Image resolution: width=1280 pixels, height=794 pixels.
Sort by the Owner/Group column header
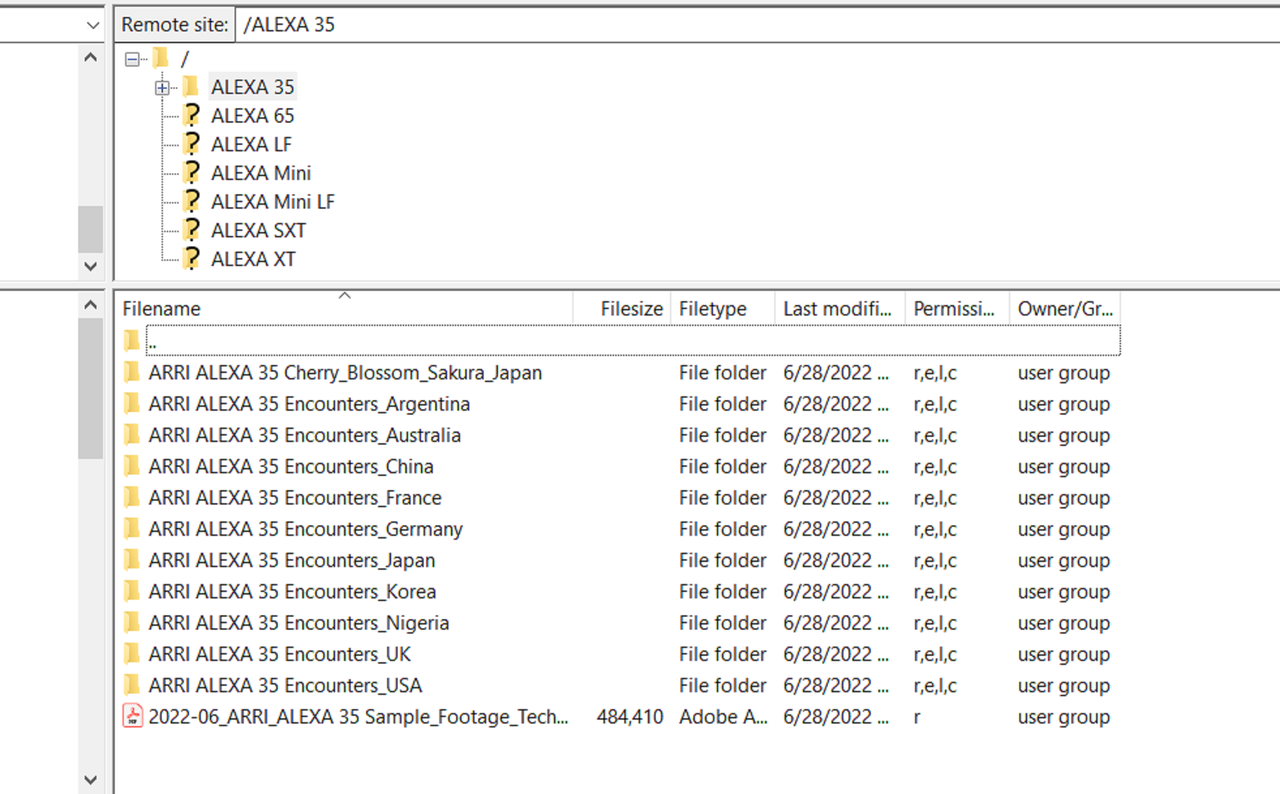(1065, 309)
